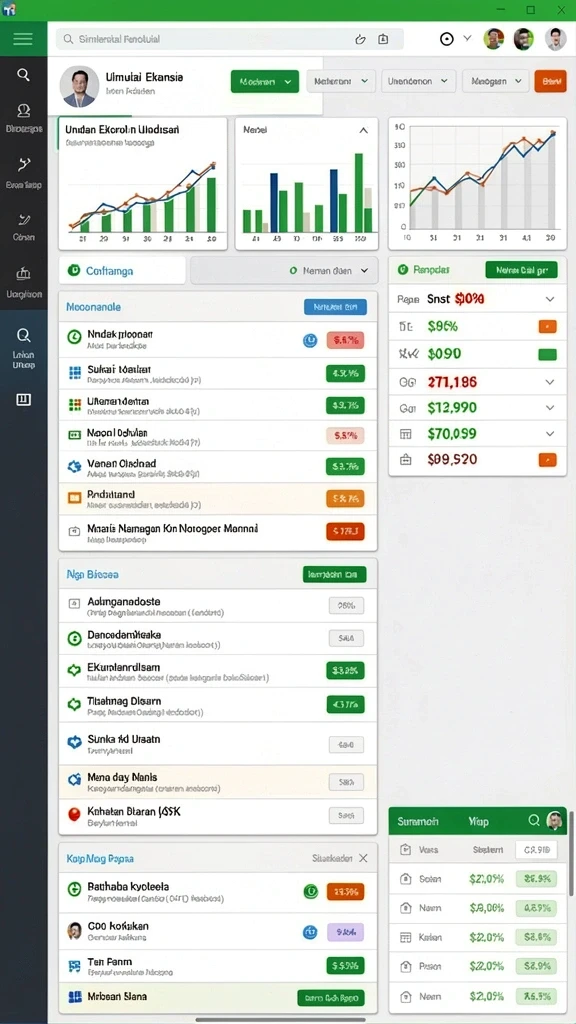Switch to the Coftamga tab
This screenshot has width=576, height=1024.
point(122,270)
